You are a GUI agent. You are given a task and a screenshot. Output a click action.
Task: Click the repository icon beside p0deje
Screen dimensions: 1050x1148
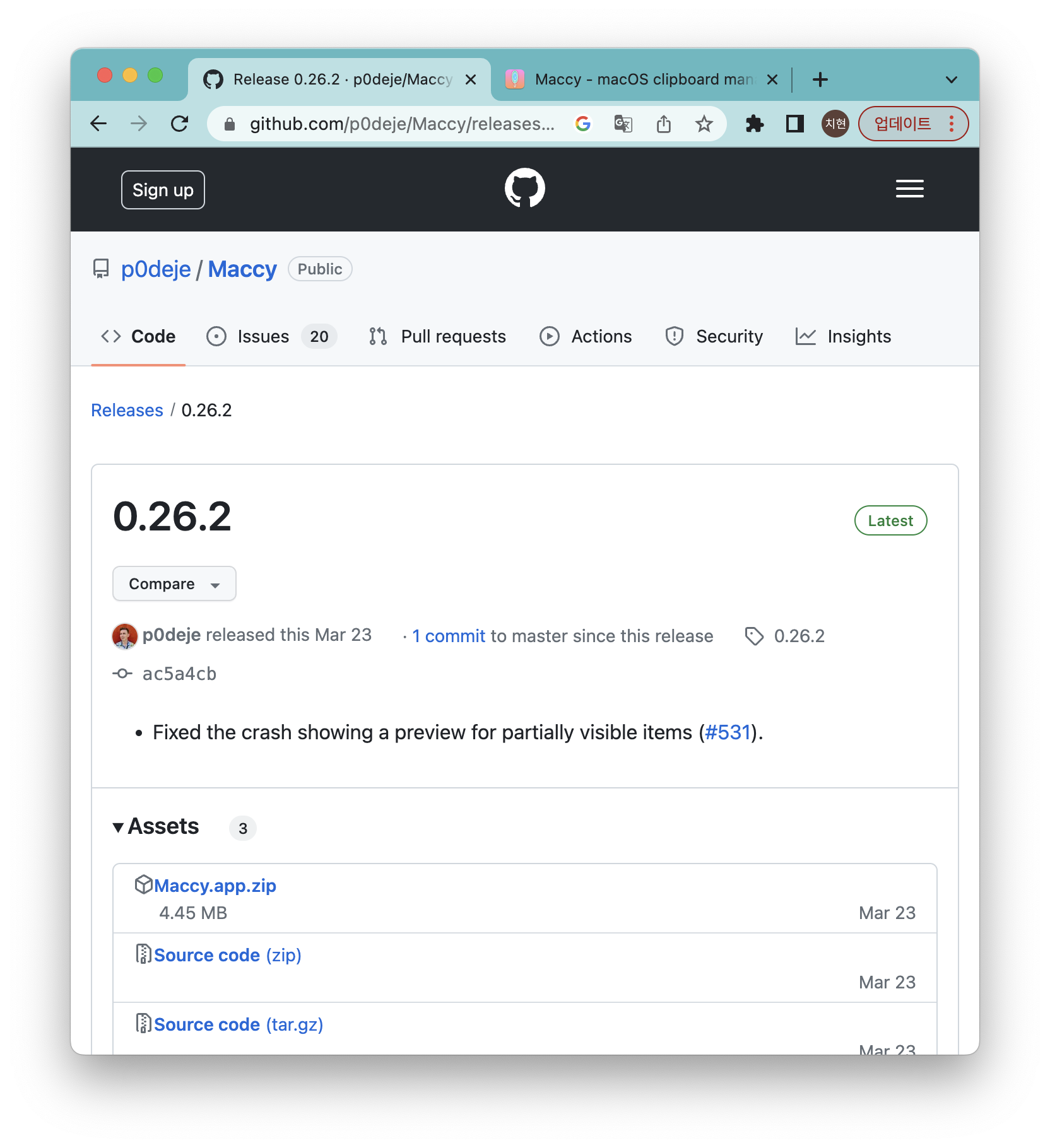click(101, 269)
